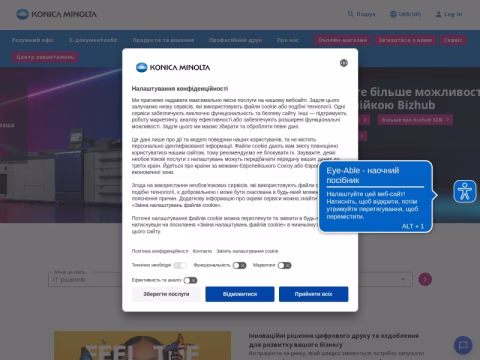Click the Log-in user icon
Screen dimensions: 480x360
[439, 14]
